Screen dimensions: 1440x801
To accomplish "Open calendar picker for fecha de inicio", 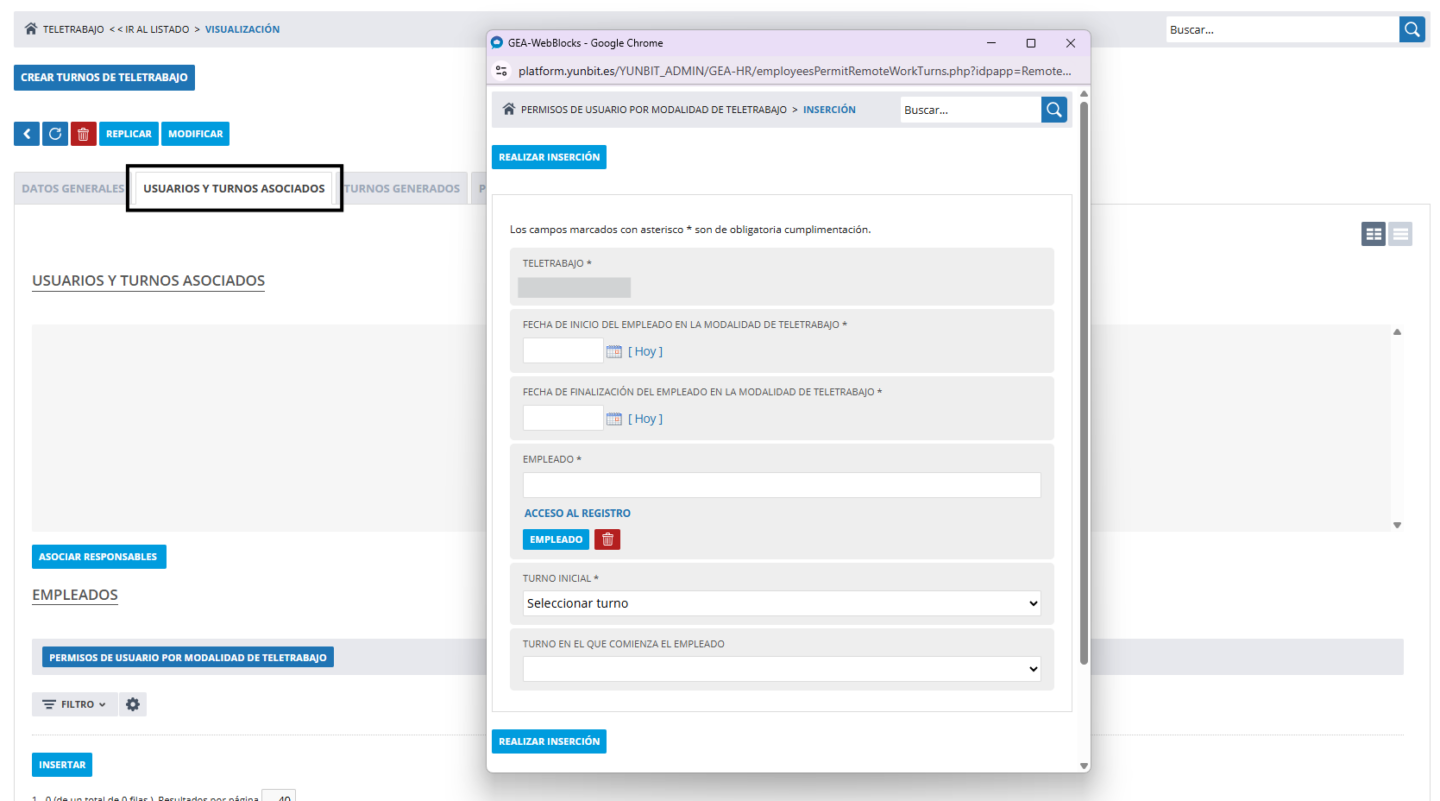I will (614, 352).
